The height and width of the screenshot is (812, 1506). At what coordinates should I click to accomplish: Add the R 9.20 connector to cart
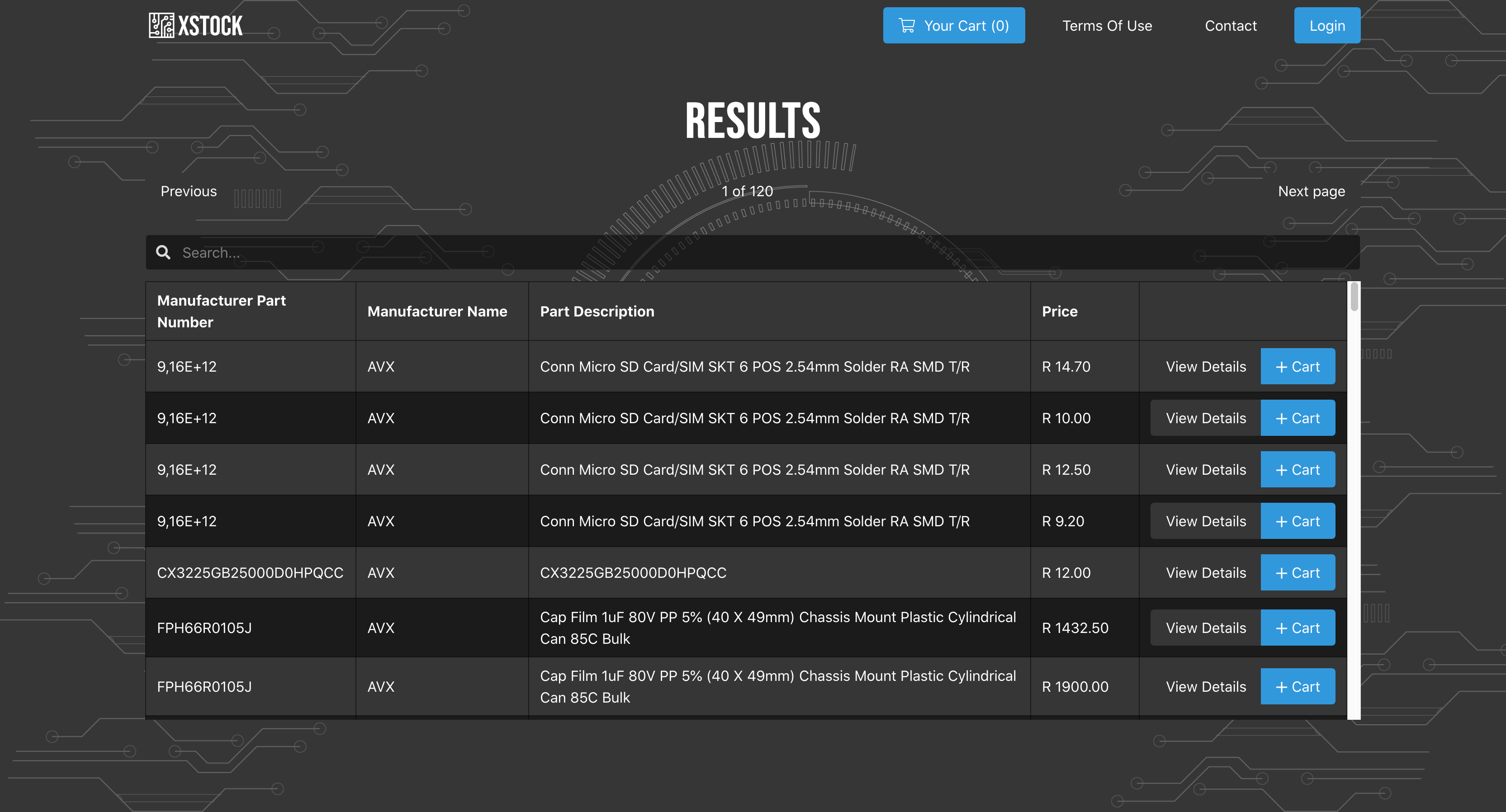(1298, 521)
